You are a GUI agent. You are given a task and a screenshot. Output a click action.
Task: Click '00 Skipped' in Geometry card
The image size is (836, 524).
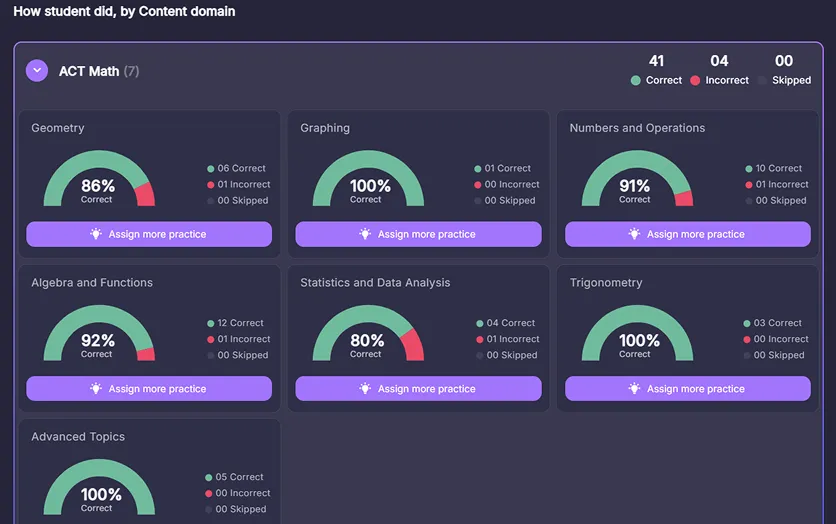click(243, 200)
